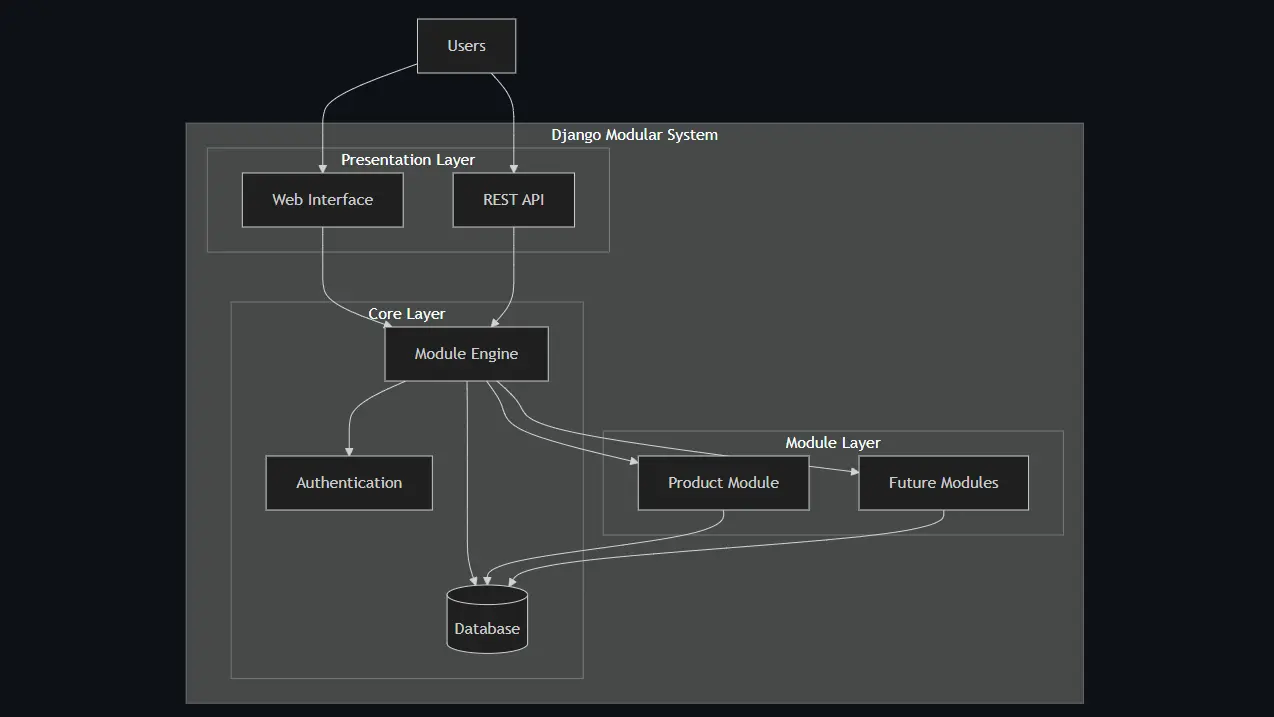
Task: Click the Module Engine node
Action: [466, 354]
